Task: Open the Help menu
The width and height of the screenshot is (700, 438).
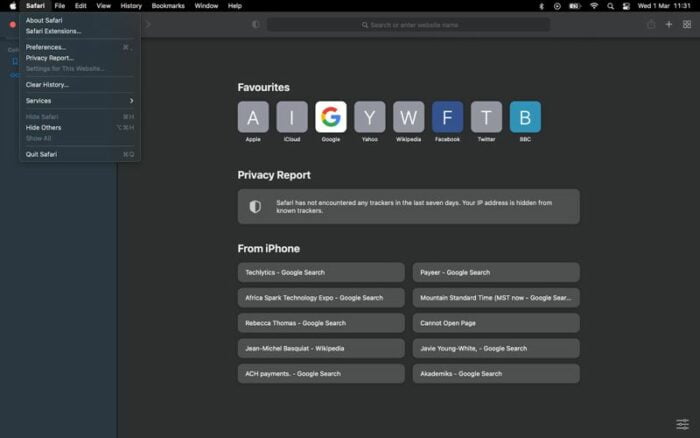Action: [x=235, y=6]
